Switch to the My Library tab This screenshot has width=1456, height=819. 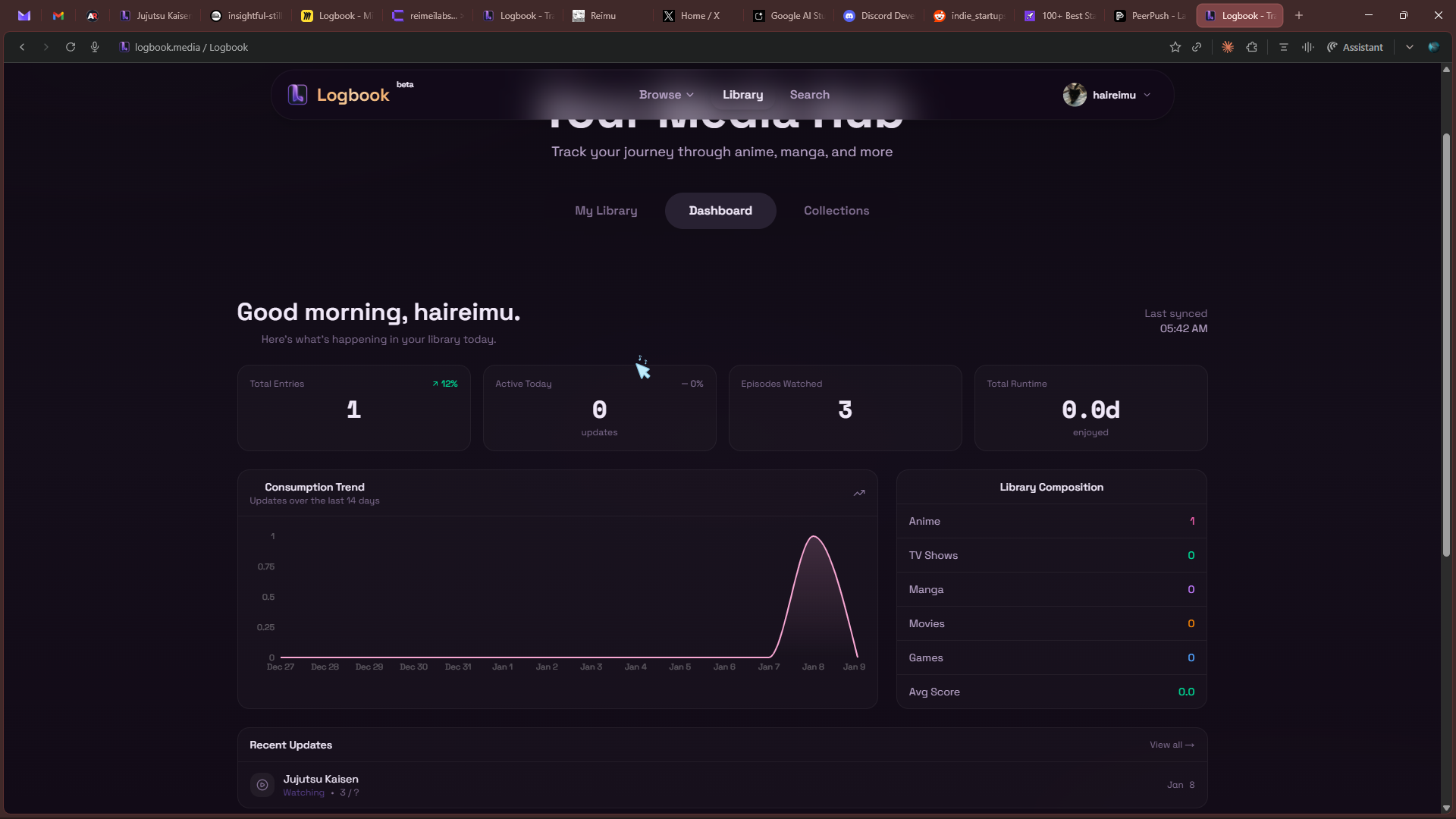(606, 211)
